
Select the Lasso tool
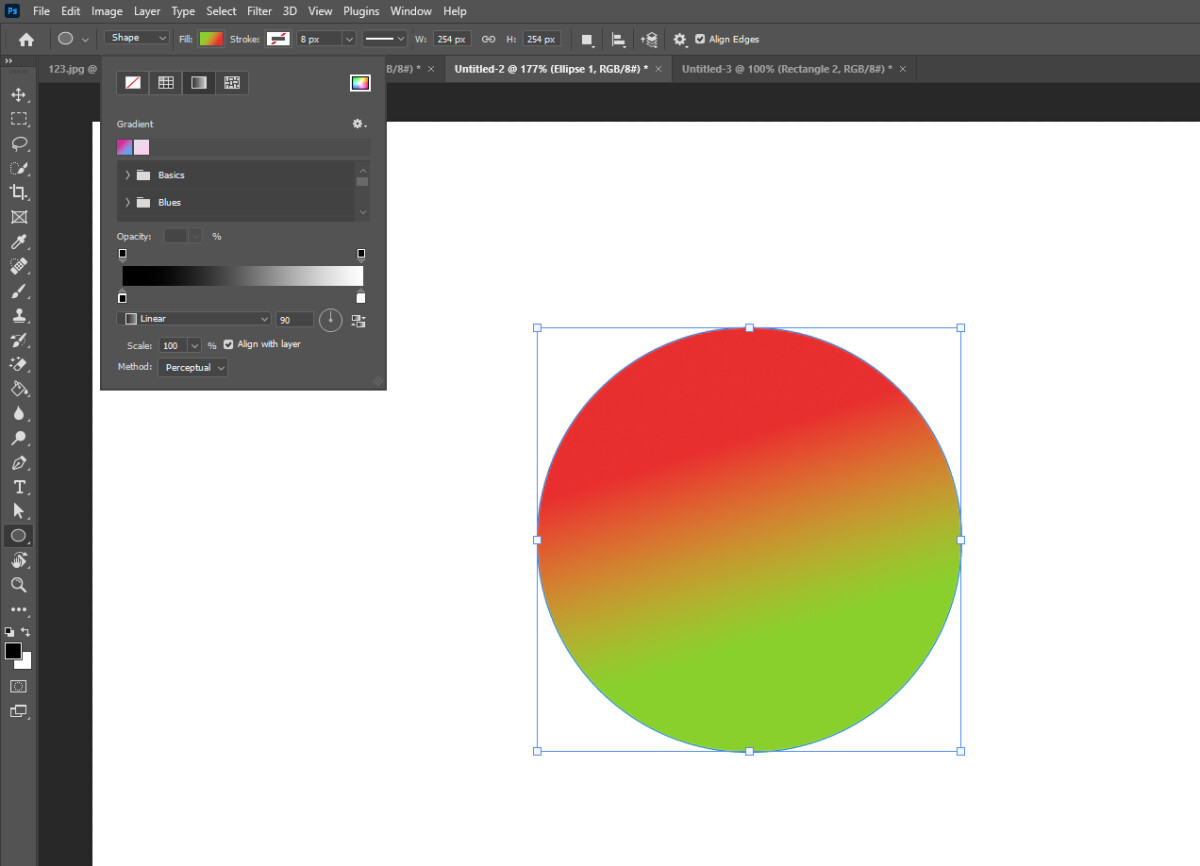18,143
